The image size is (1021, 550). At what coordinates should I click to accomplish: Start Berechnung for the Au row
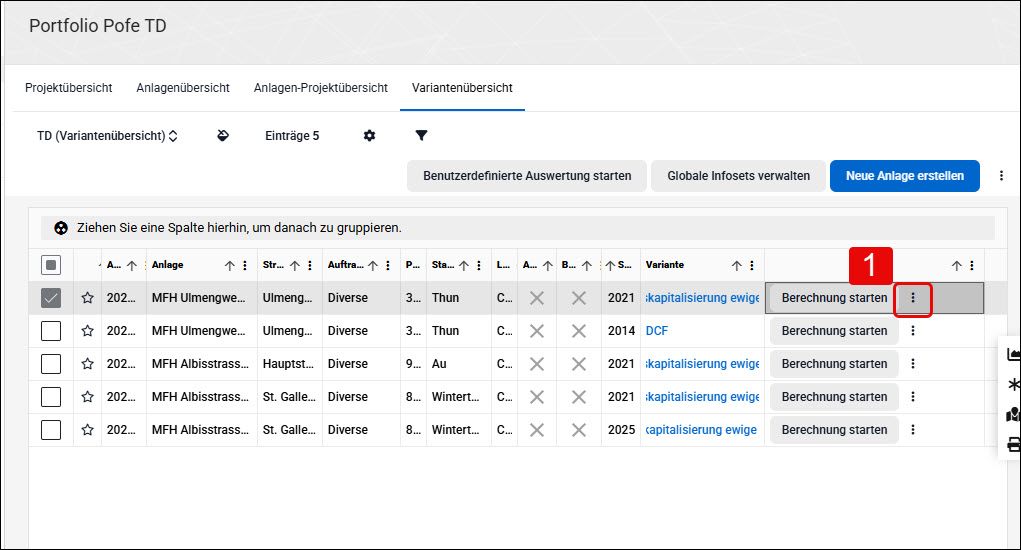click(x=834, y=364)
